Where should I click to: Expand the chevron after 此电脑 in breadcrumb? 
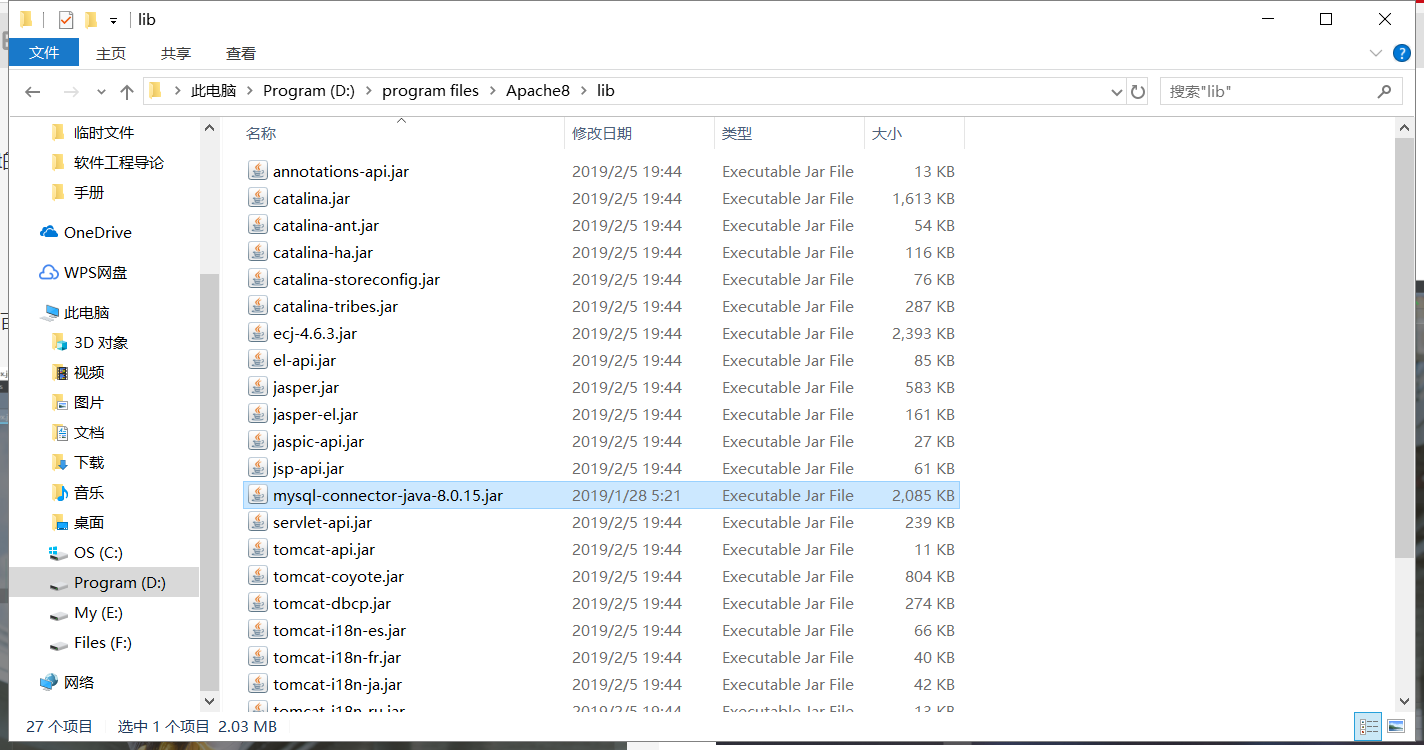tap(250, 91)
